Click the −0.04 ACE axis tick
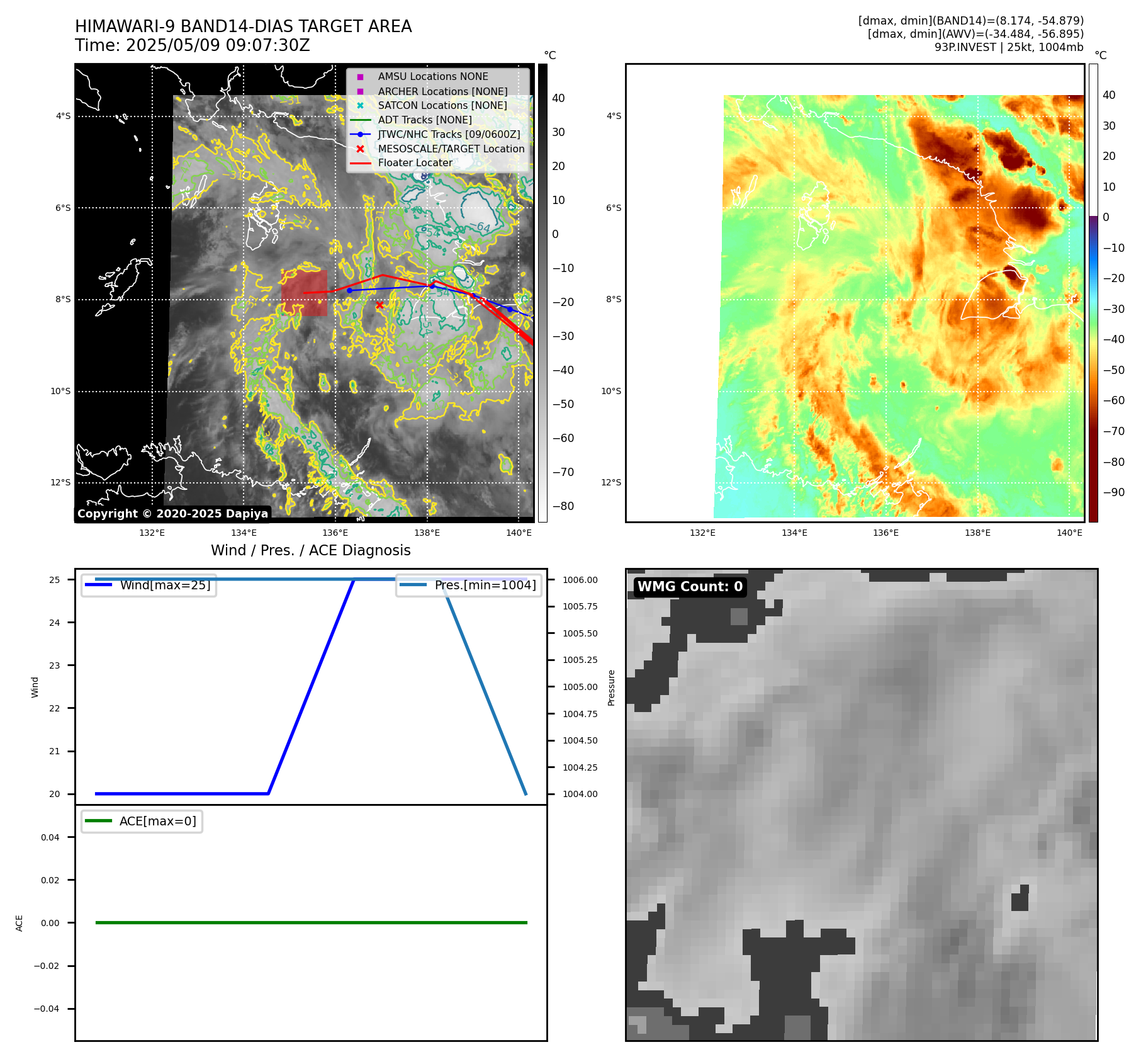Screen dimensions: 1141x1064 click(47, 1009)
